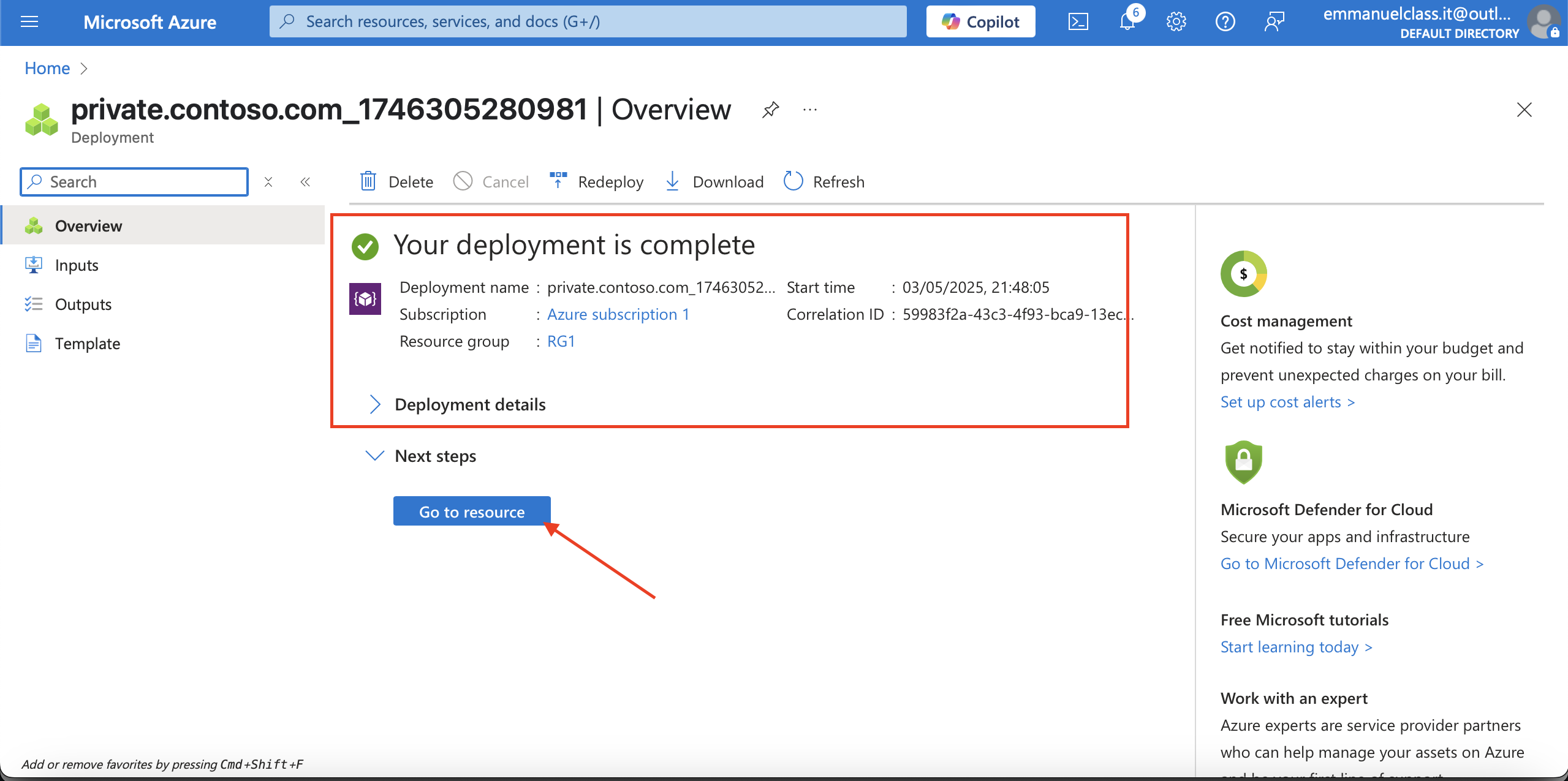The width and height of the screenshot is (1568, 781).
Task: Click the Delete toolbar button
Action: [396, 182]
